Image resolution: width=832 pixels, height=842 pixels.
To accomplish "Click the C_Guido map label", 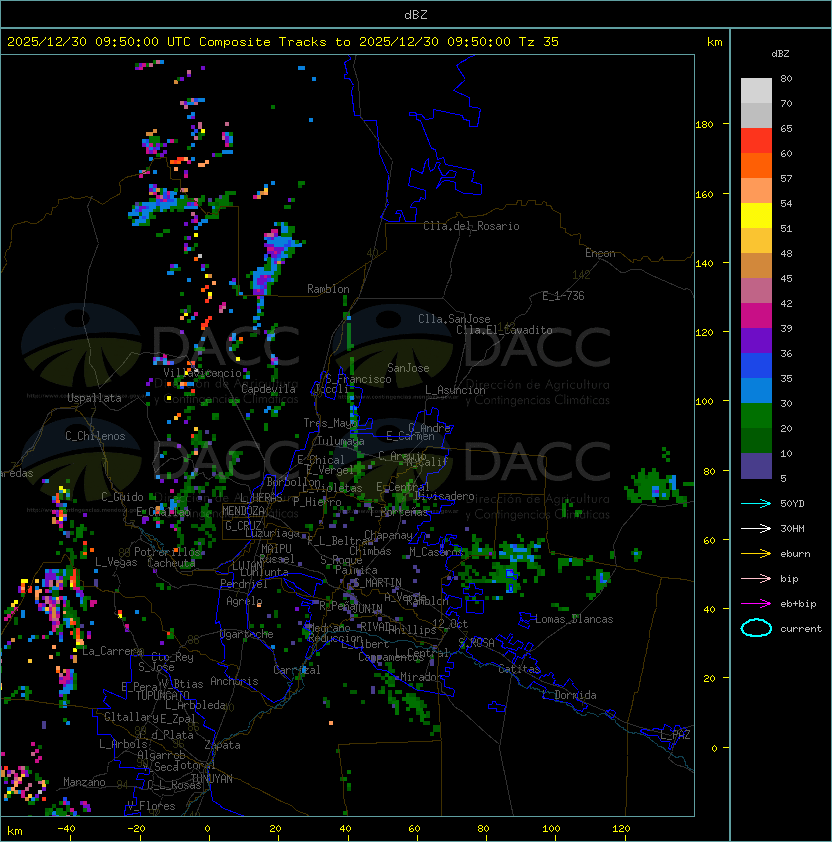I will pos(122,497).
